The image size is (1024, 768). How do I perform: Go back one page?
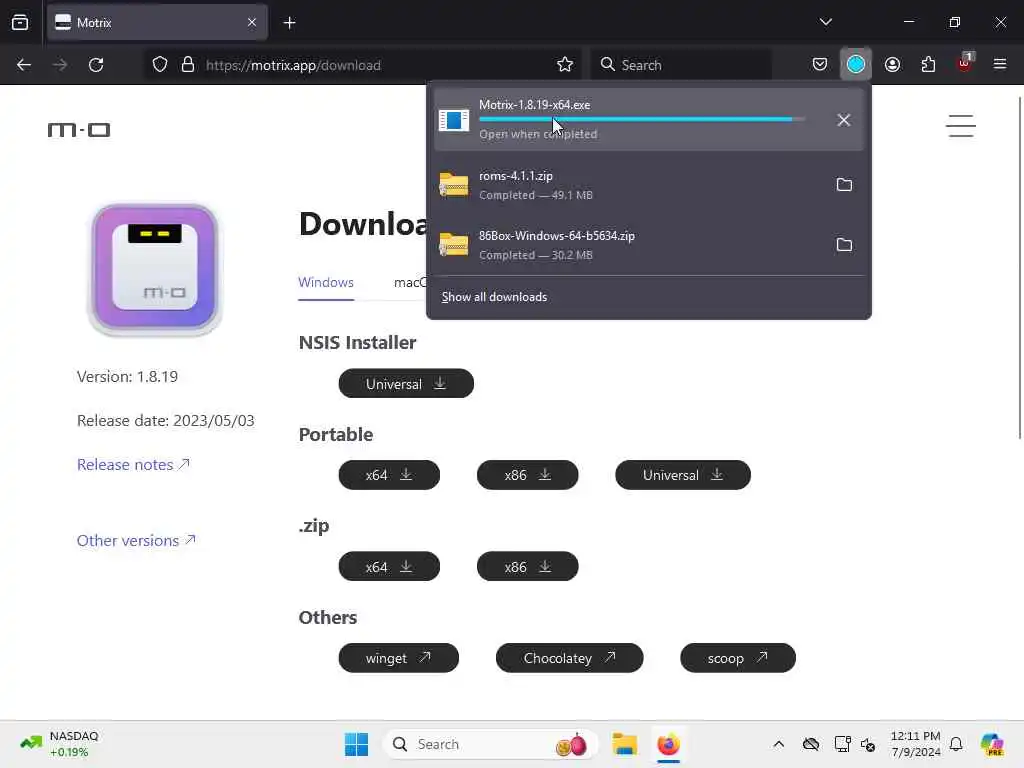[24, 65]
